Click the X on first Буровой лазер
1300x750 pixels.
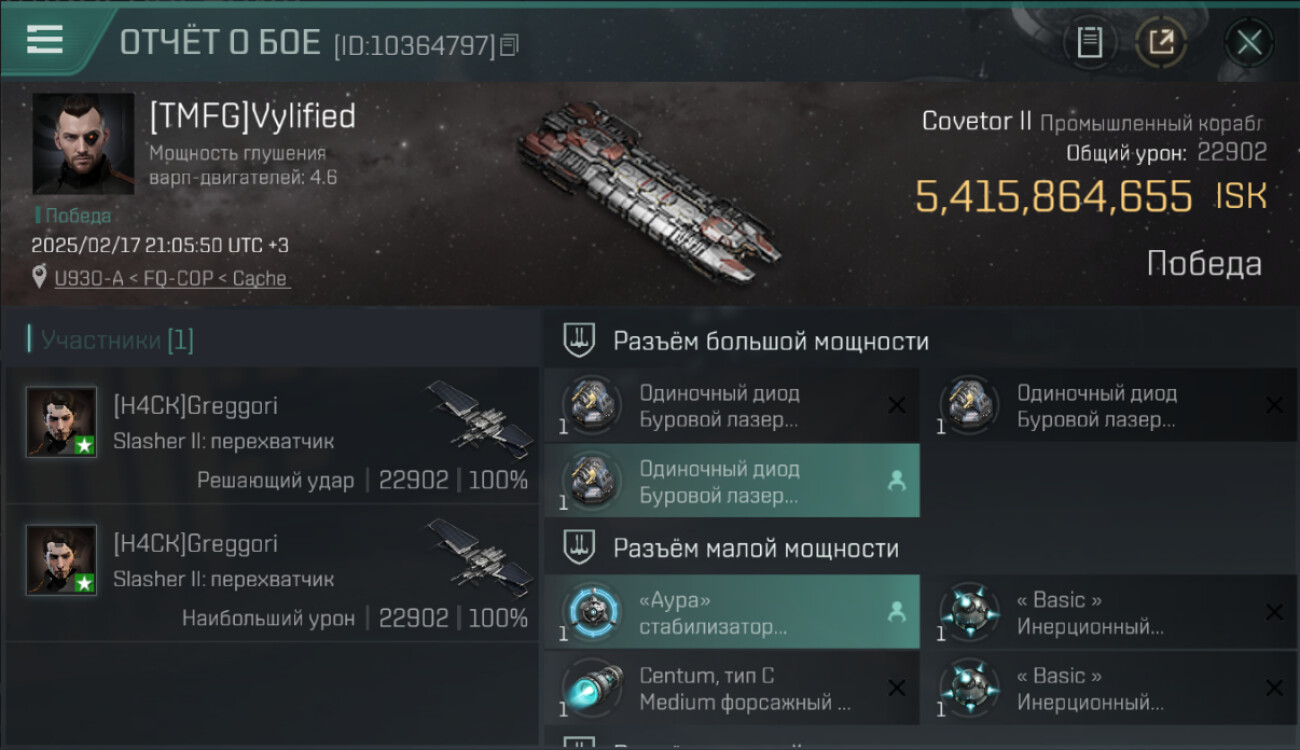tap(897, 405)
